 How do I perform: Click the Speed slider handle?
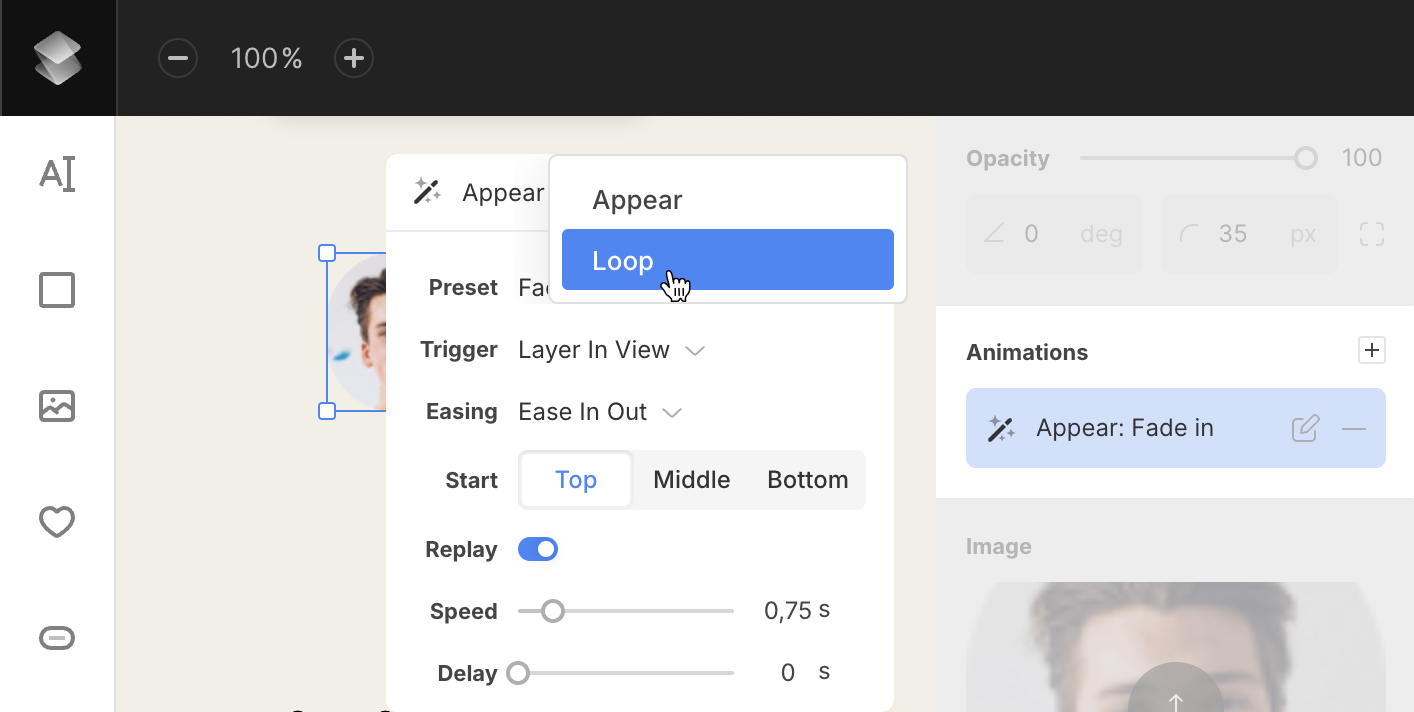tap(553, 611)
